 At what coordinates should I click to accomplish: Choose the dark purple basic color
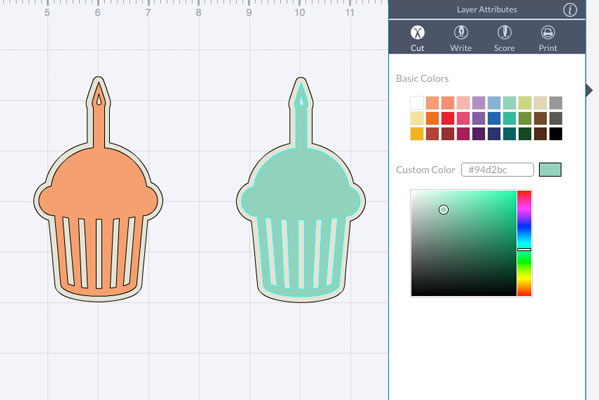pos(478,134)
